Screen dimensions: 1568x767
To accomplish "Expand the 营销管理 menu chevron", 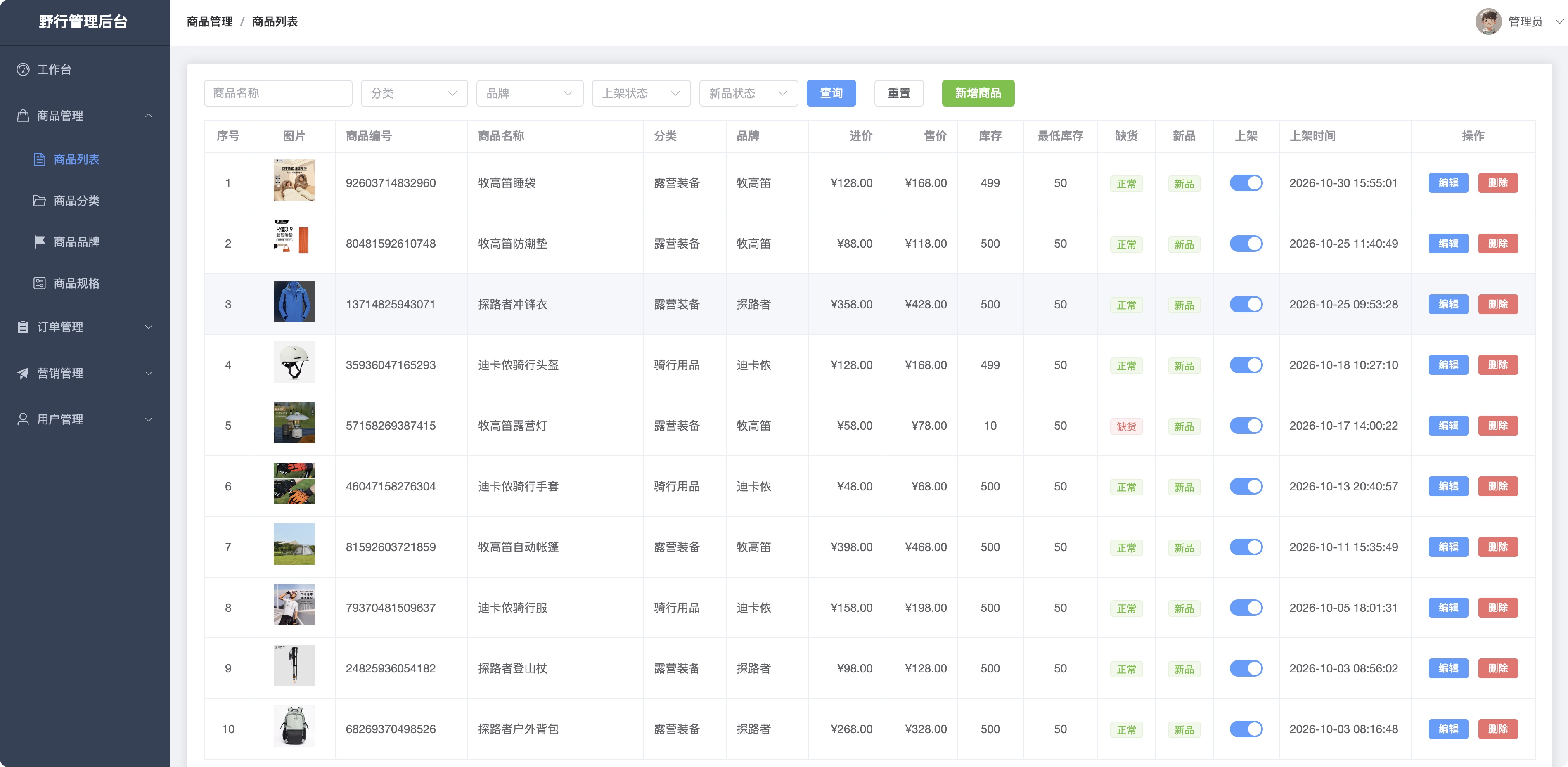I will pyautogui.click(x=149, y=373).
